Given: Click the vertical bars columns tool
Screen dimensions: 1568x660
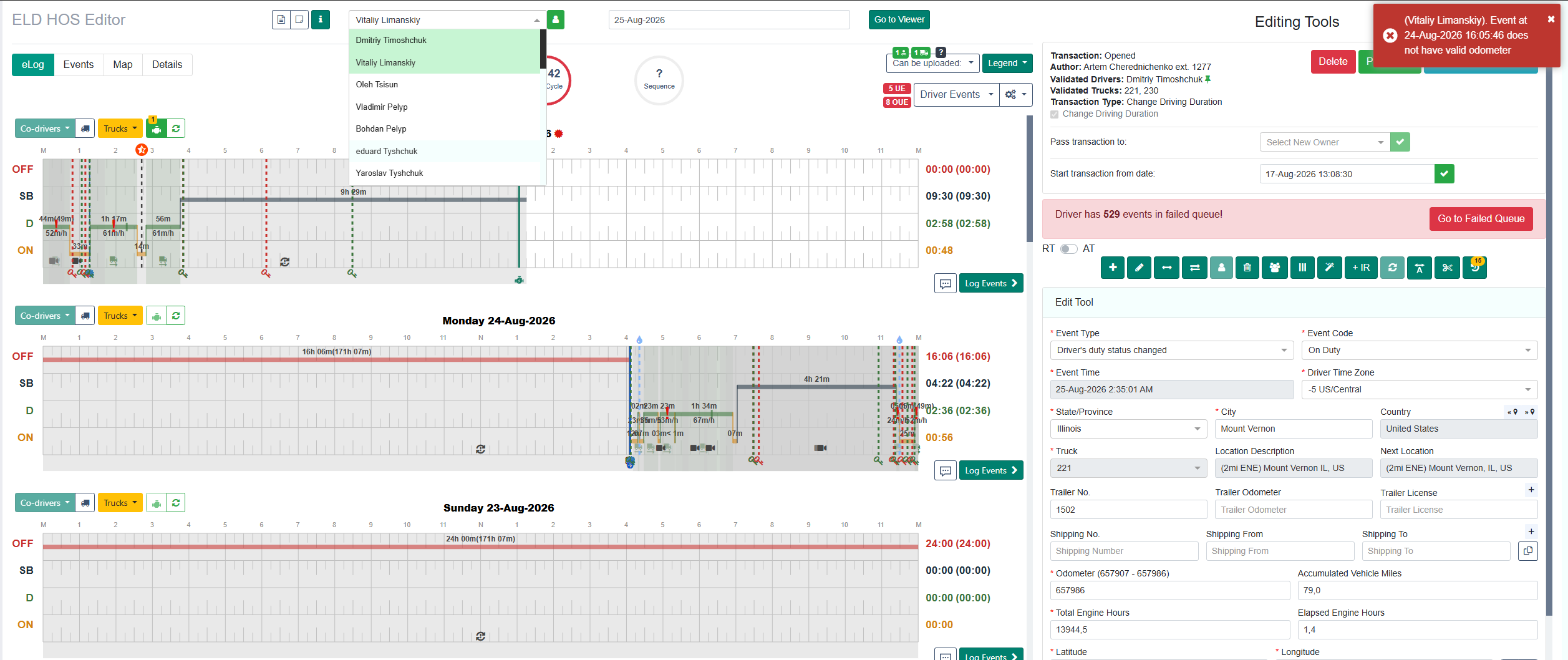Looking at the screenshot, I should click(1302, 268).
